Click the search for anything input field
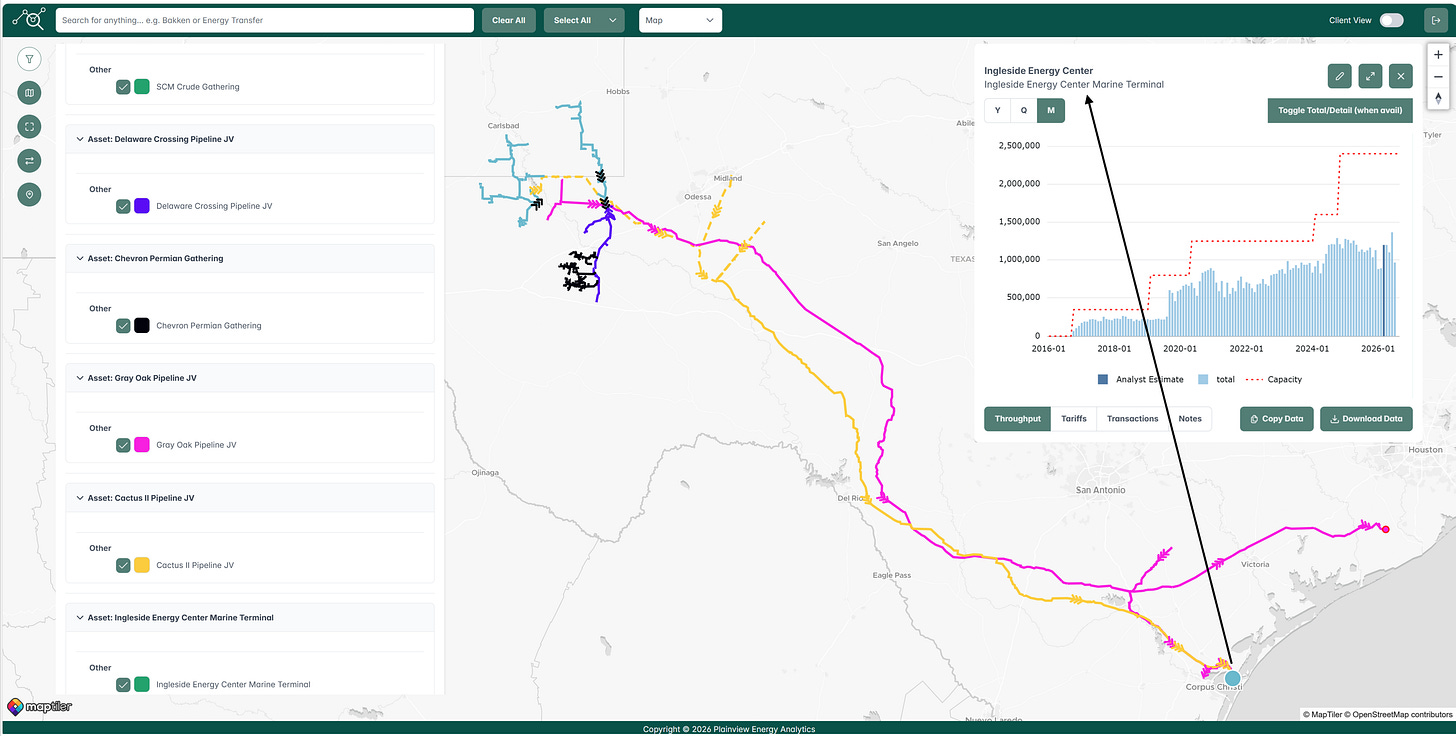The height and width of the screenshot is (736, 1456). point(264,20)
